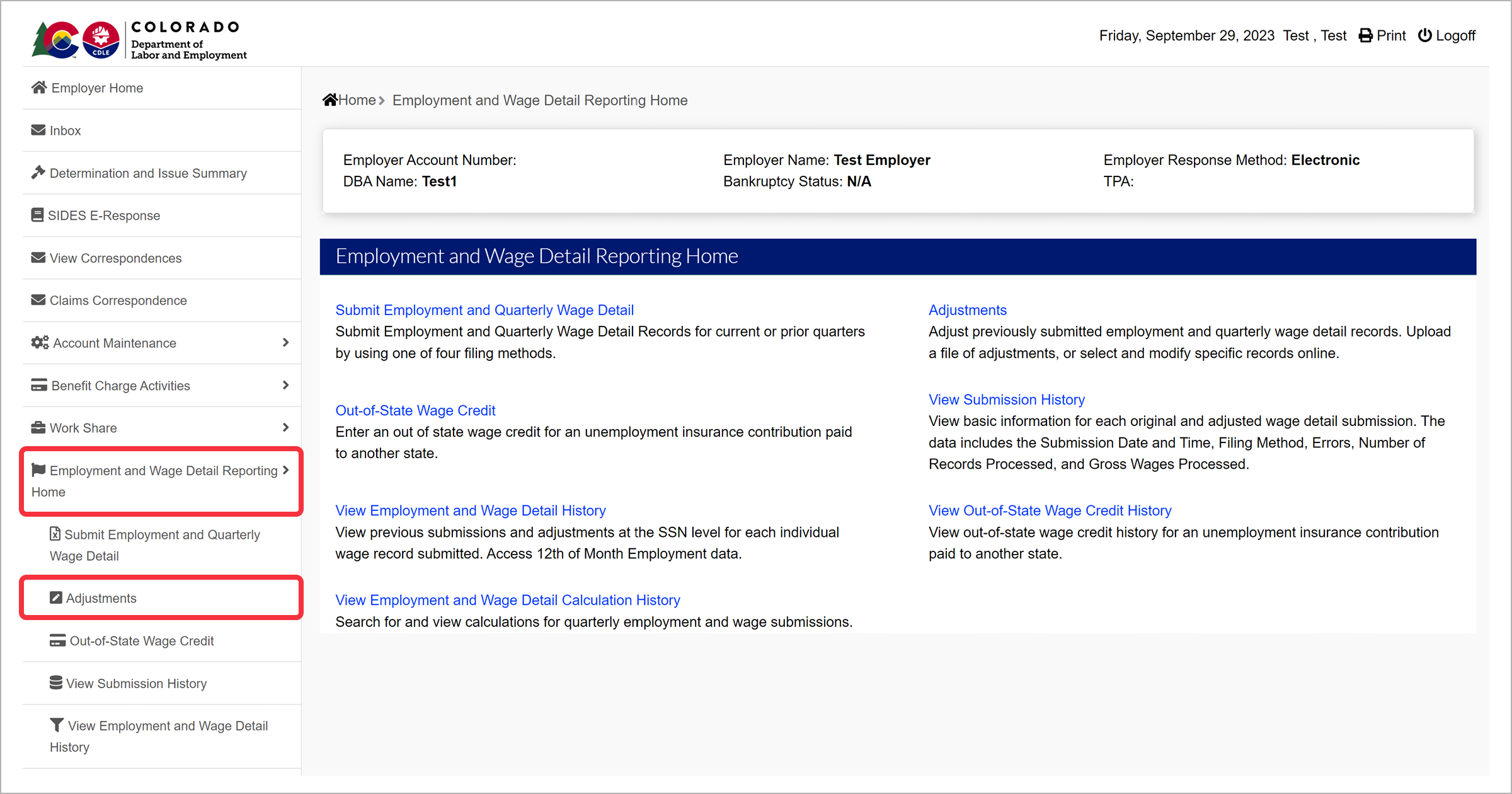Click the Print printer icon
The width and height of the screenshot is (1512, 794).
[1365, 36]
